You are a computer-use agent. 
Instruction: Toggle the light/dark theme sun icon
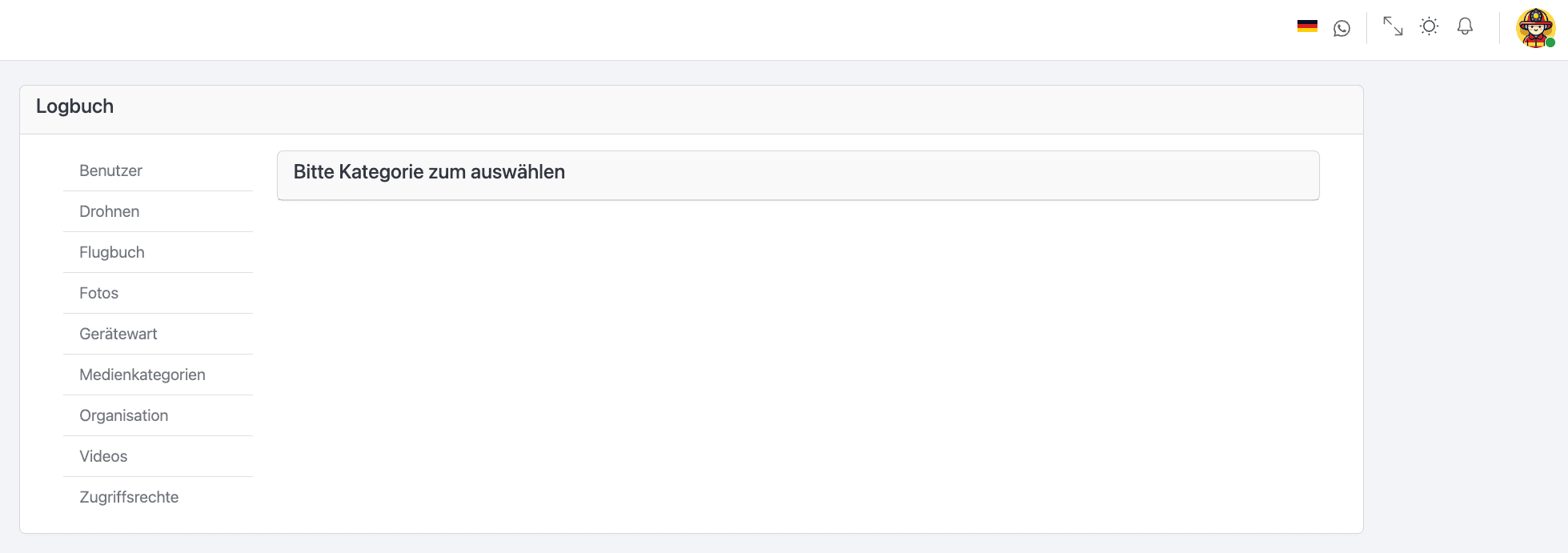(1429, 26)
